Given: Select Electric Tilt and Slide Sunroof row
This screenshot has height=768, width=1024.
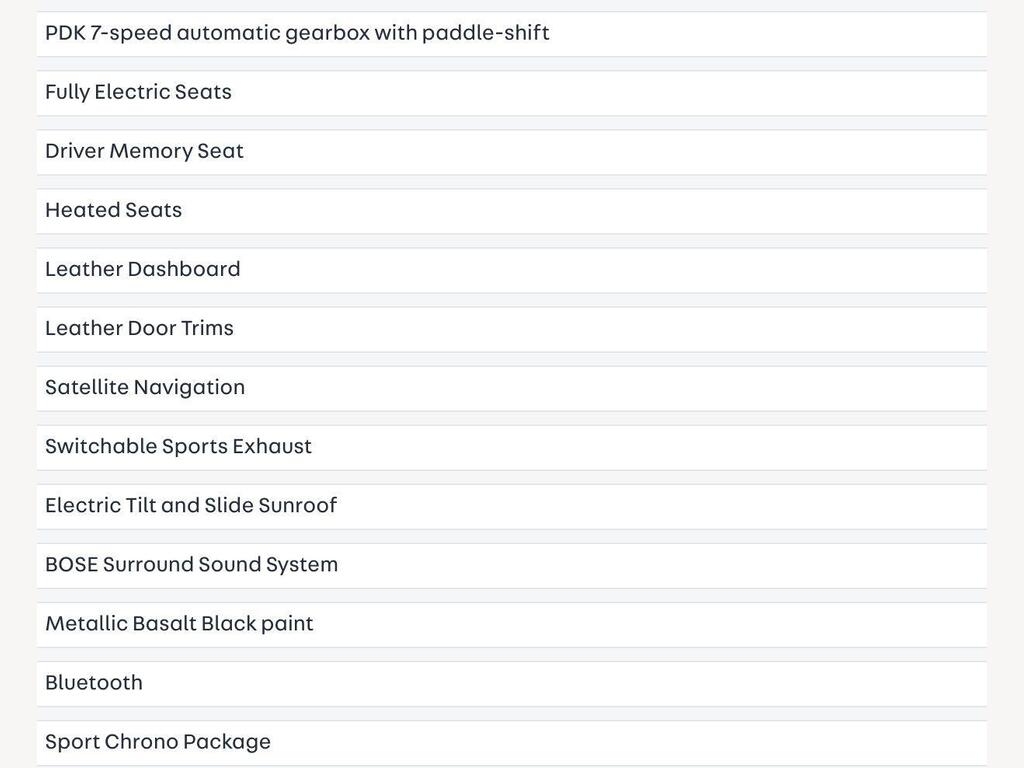Looking at the screenshot, I should point(511,507).
